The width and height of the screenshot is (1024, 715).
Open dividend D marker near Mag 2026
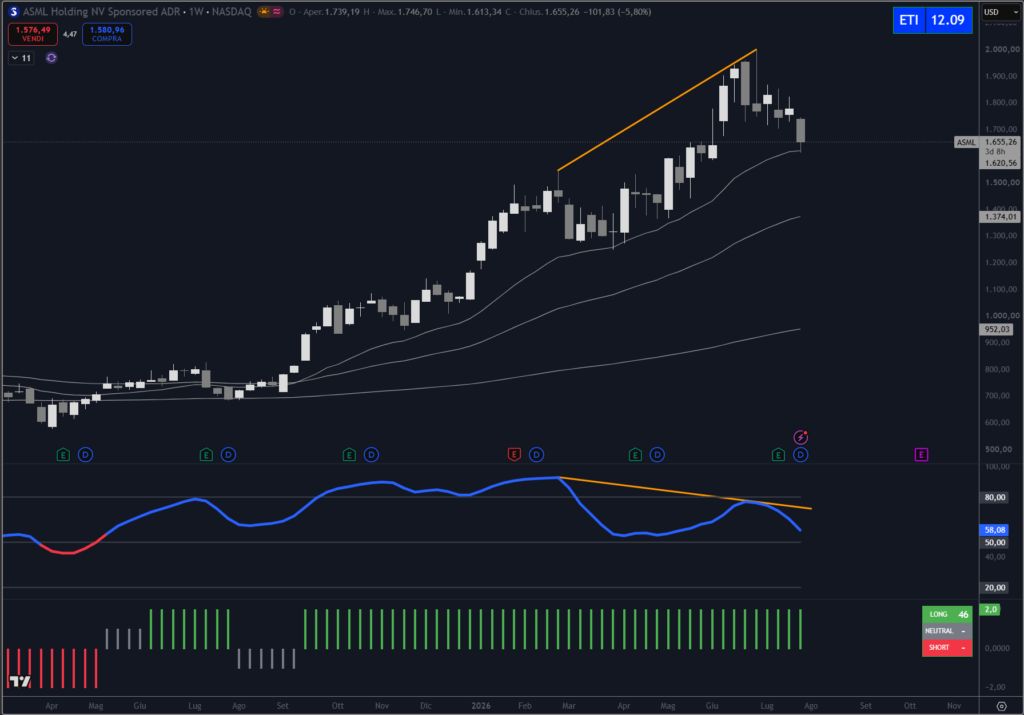tap(657, 454)
